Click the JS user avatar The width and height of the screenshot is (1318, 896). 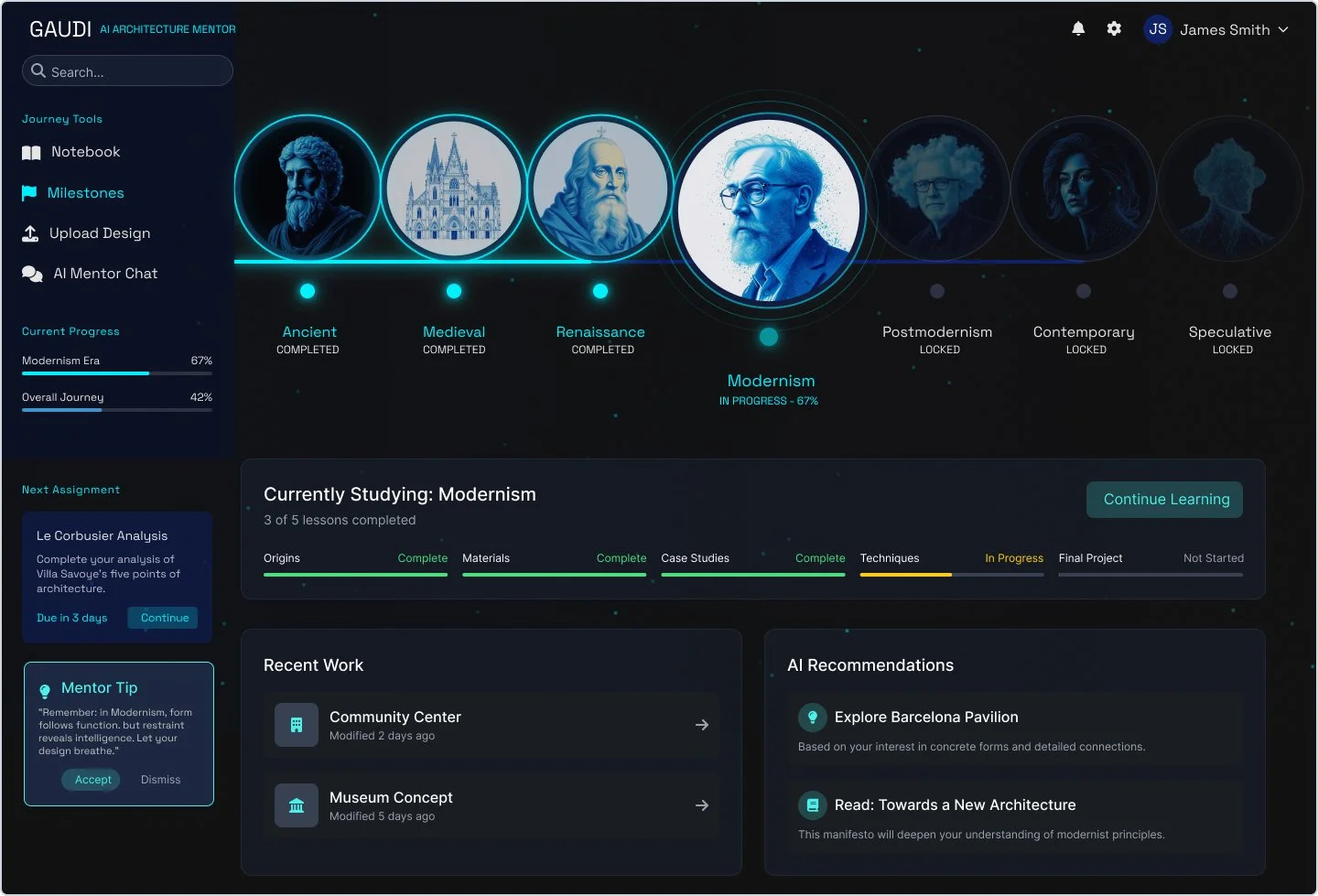[1158, 29]
